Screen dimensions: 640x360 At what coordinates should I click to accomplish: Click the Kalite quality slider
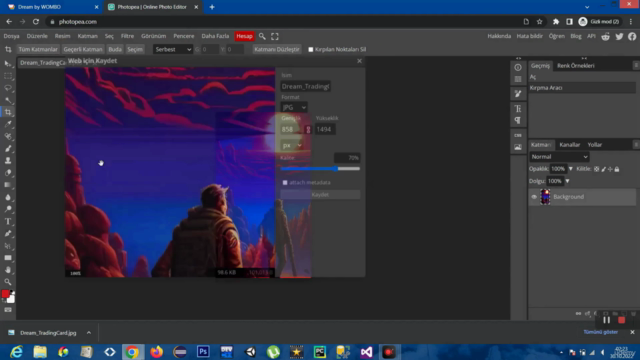coord(320,168)
